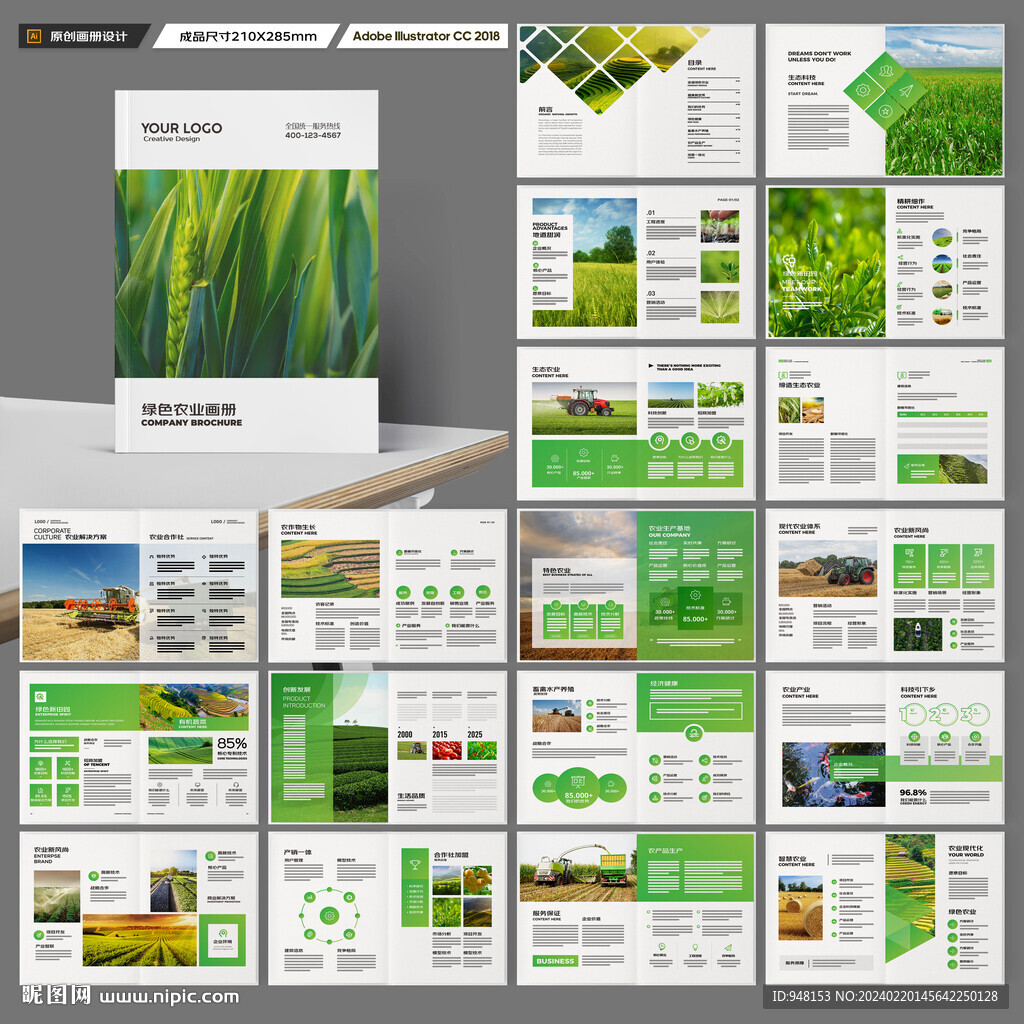Open the terraced rice field photo in 农作物生长
This screenshot has width=1024, height=1024.
click(330, 568)
